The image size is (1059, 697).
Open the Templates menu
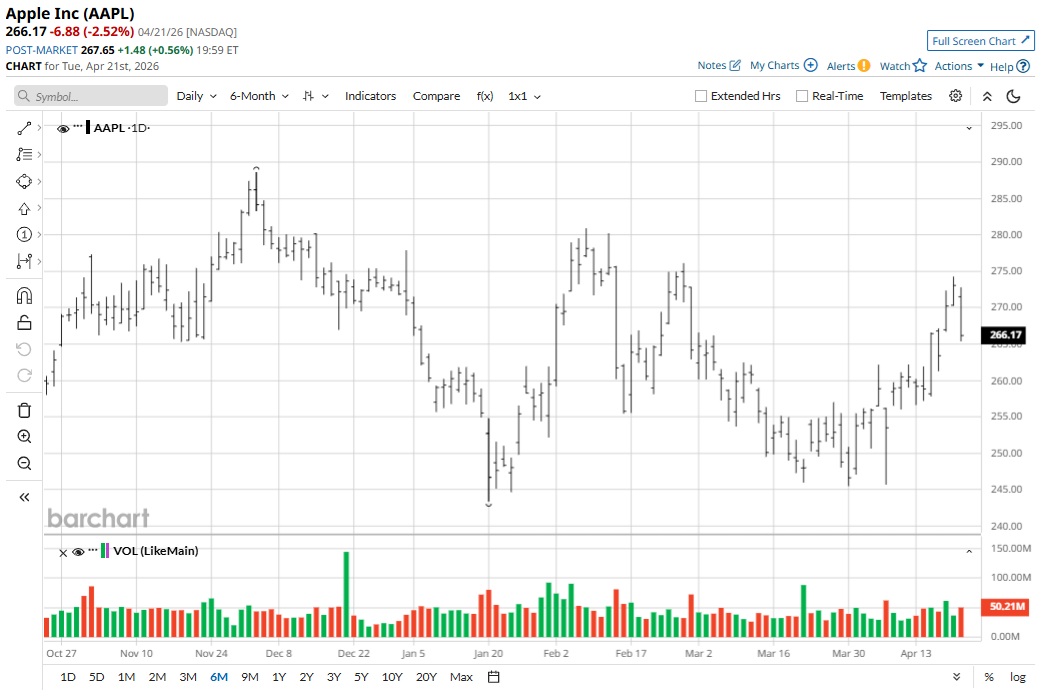(906, 97)
